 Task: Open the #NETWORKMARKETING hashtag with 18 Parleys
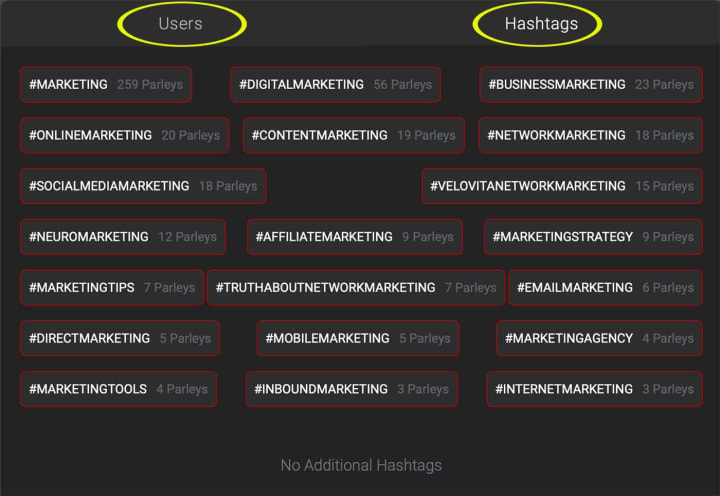(x=591, y=135)
